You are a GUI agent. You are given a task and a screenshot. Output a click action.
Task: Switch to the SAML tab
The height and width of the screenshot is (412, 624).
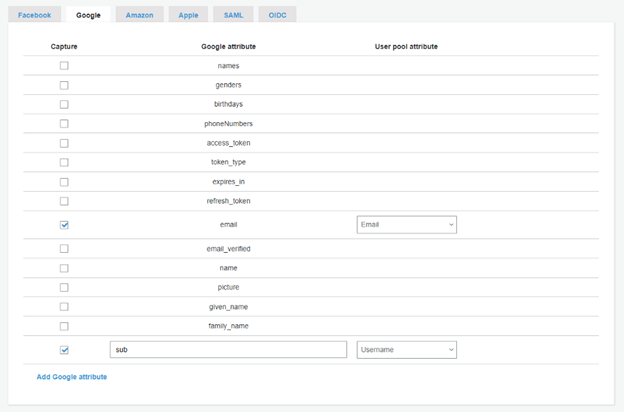coord(234,15)
